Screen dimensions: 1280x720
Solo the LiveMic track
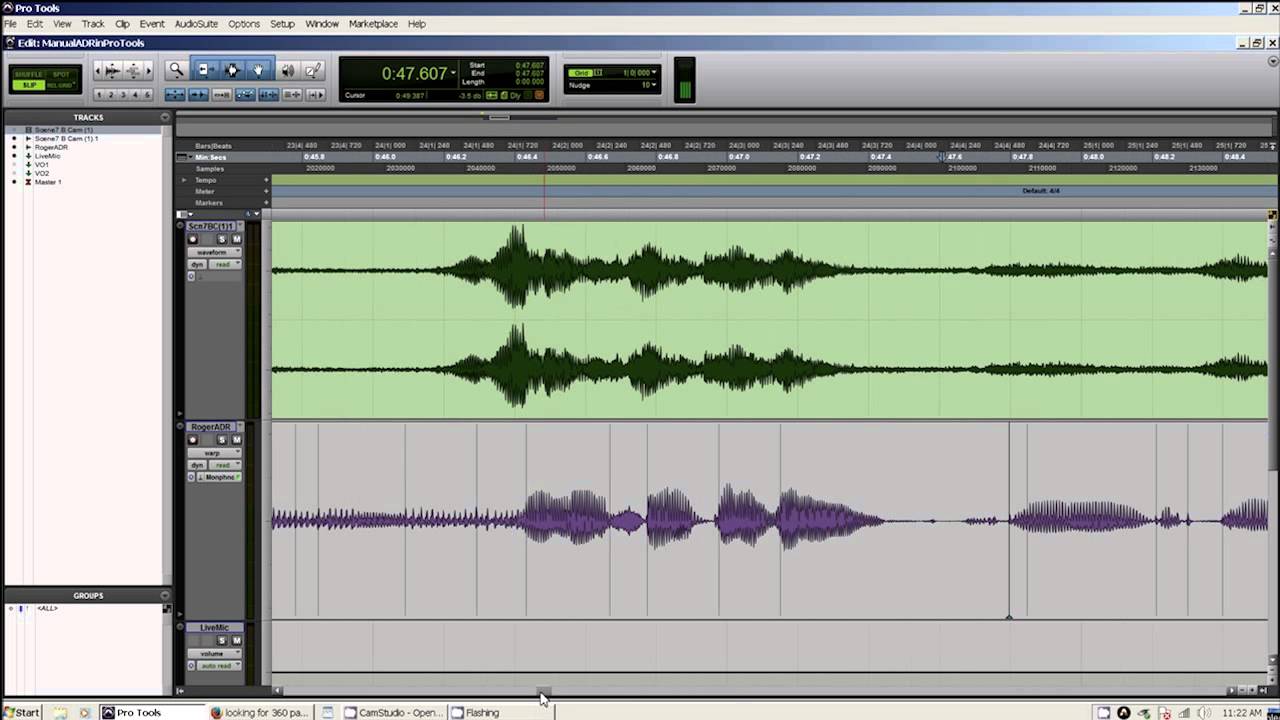(x=222, y=640)
